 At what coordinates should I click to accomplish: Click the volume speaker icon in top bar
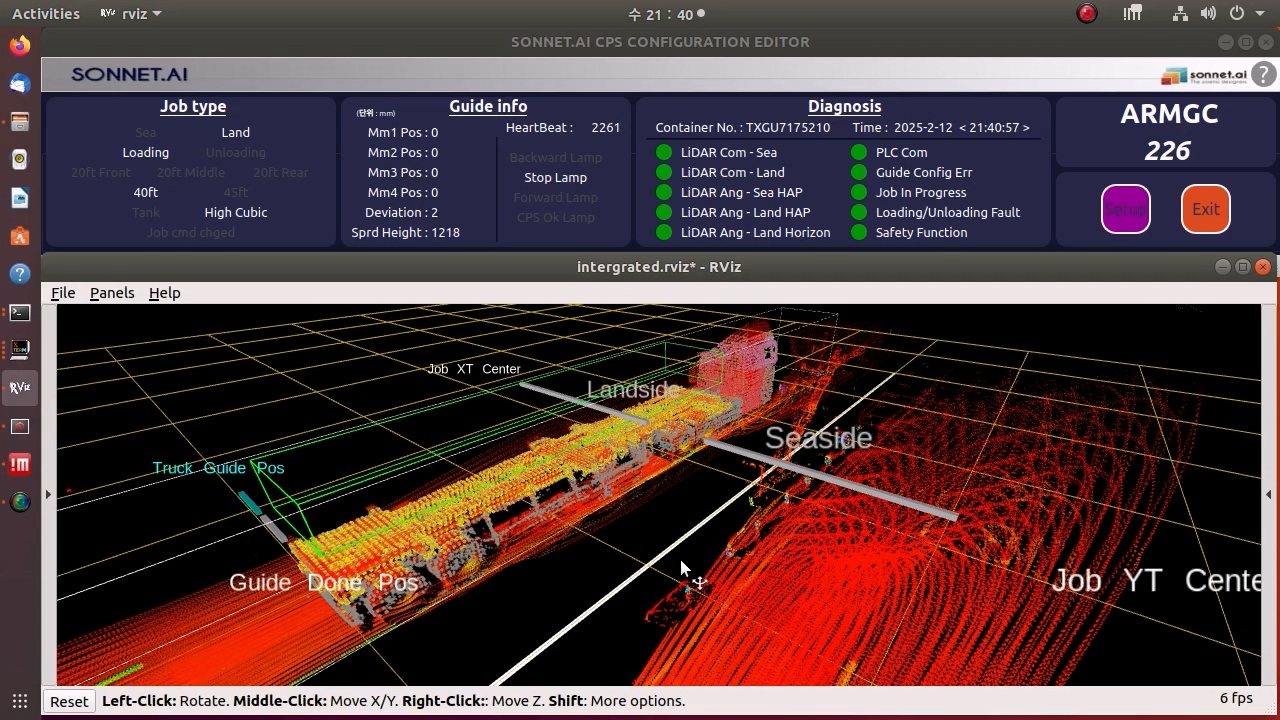1208,14
